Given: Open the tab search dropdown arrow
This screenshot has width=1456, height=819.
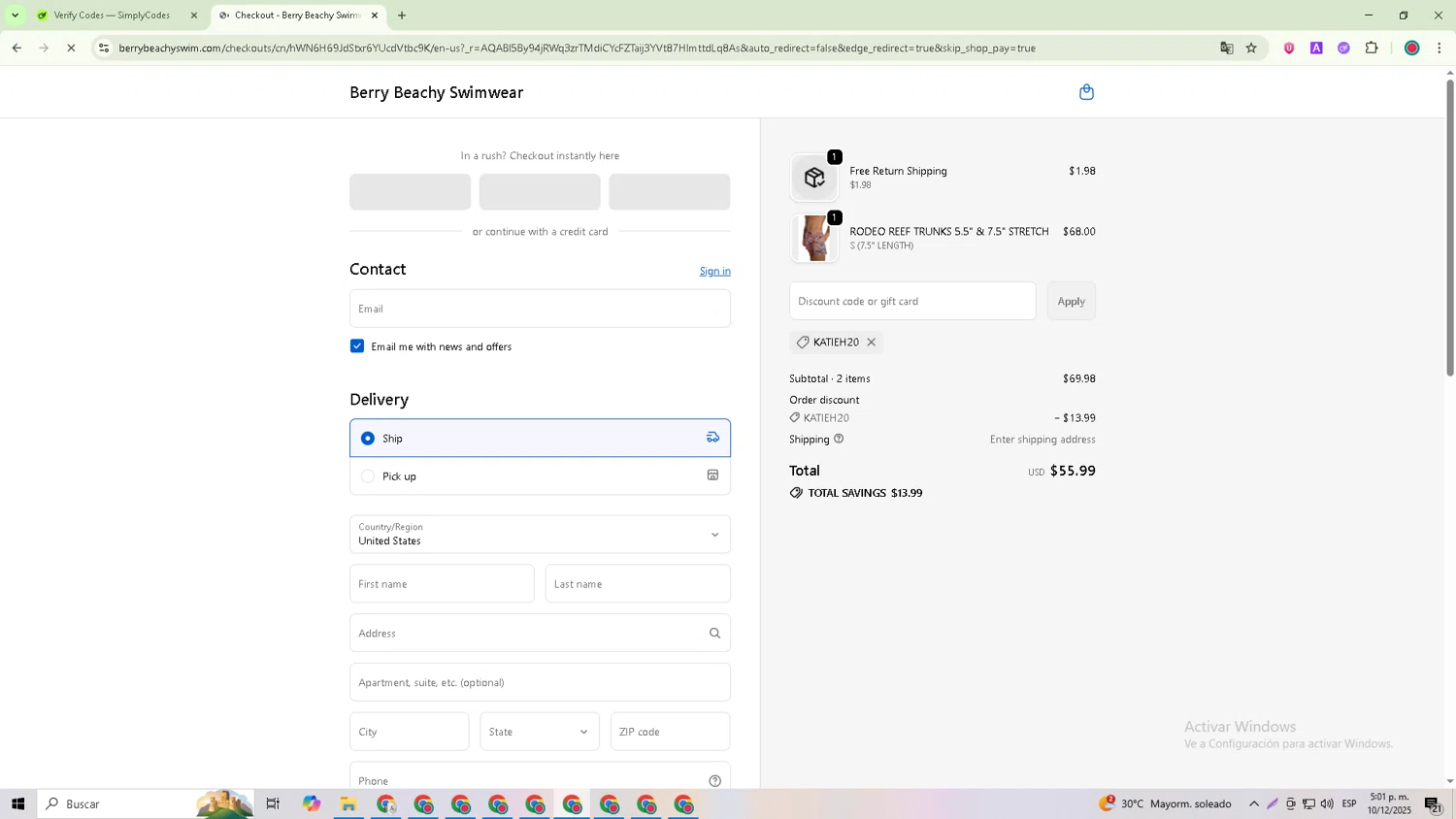Looking at the screenshot, I should click(x=15, y=15).
